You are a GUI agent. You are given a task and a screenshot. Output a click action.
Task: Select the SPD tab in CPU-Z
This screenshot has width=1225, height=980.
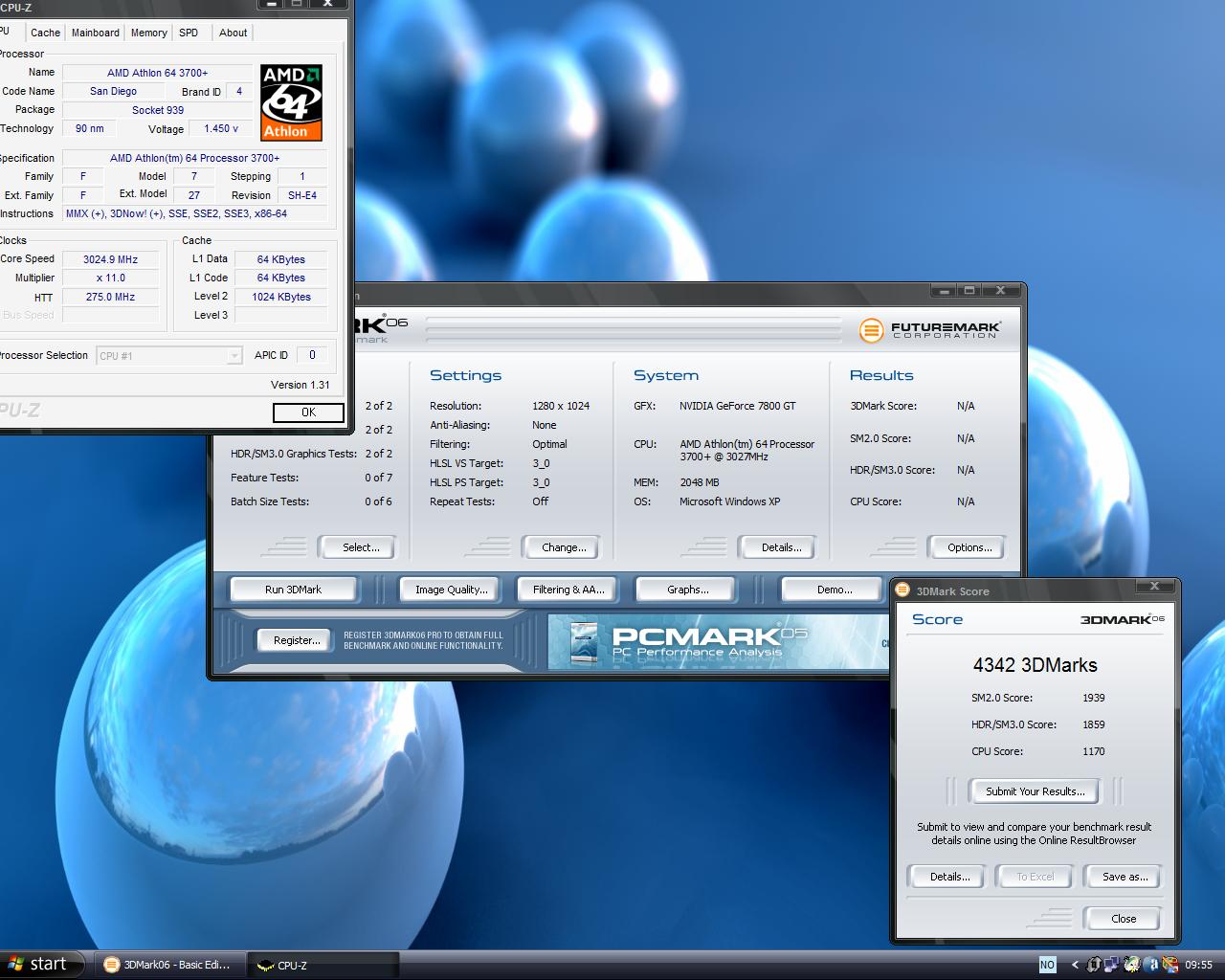pyautogui.click(x=189, y=33)
